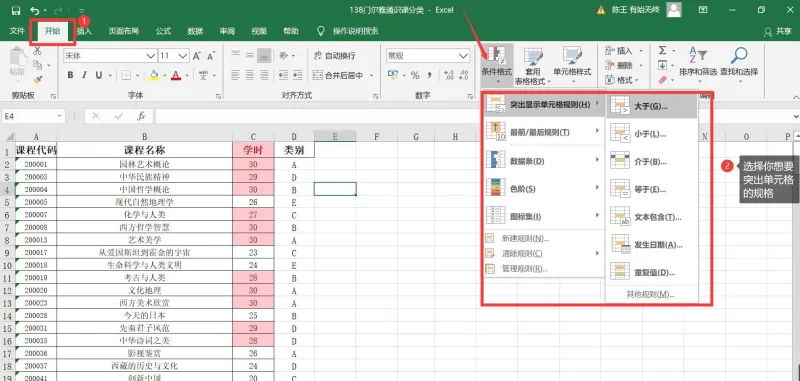This screenshot has width=800, height=381.
Task: Click the fill color yellow swatch icon
Action: 154,75
